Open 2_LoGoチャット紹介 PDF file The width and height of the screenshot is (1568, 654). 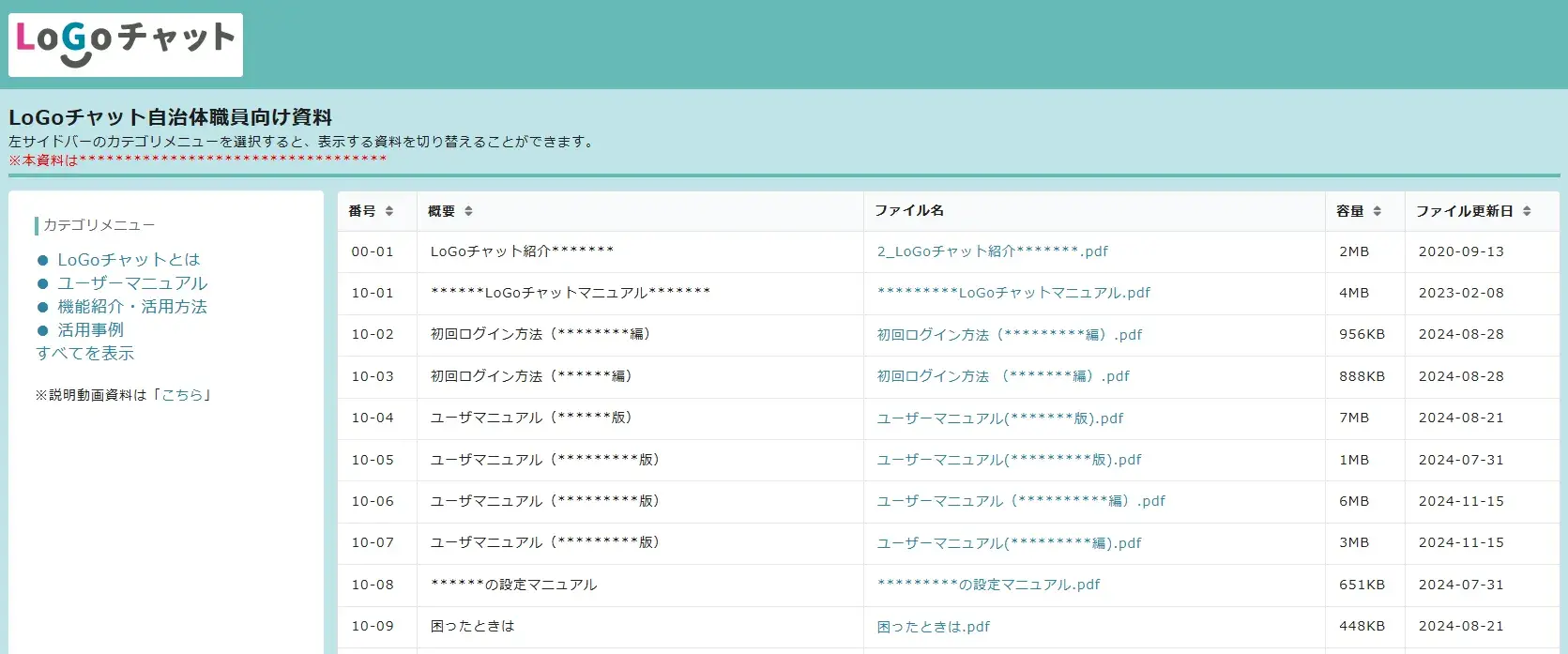992,251
